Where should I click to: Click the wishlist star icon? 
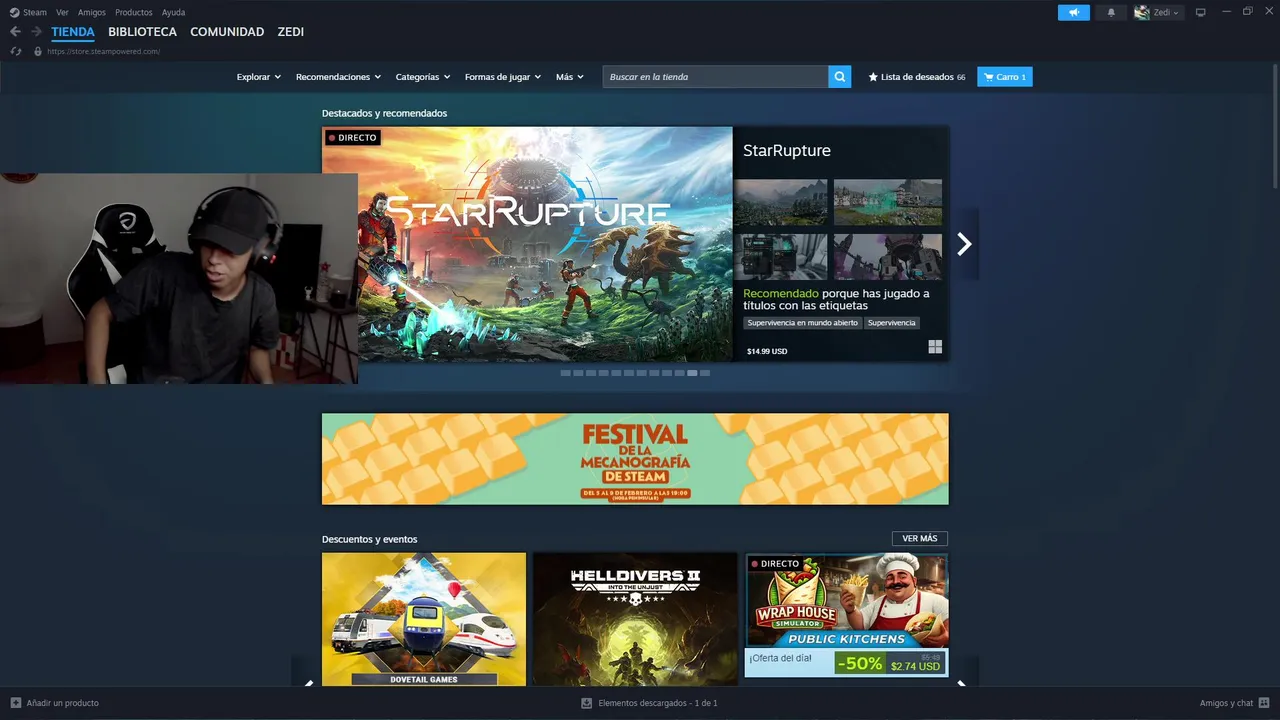[873, 77]
